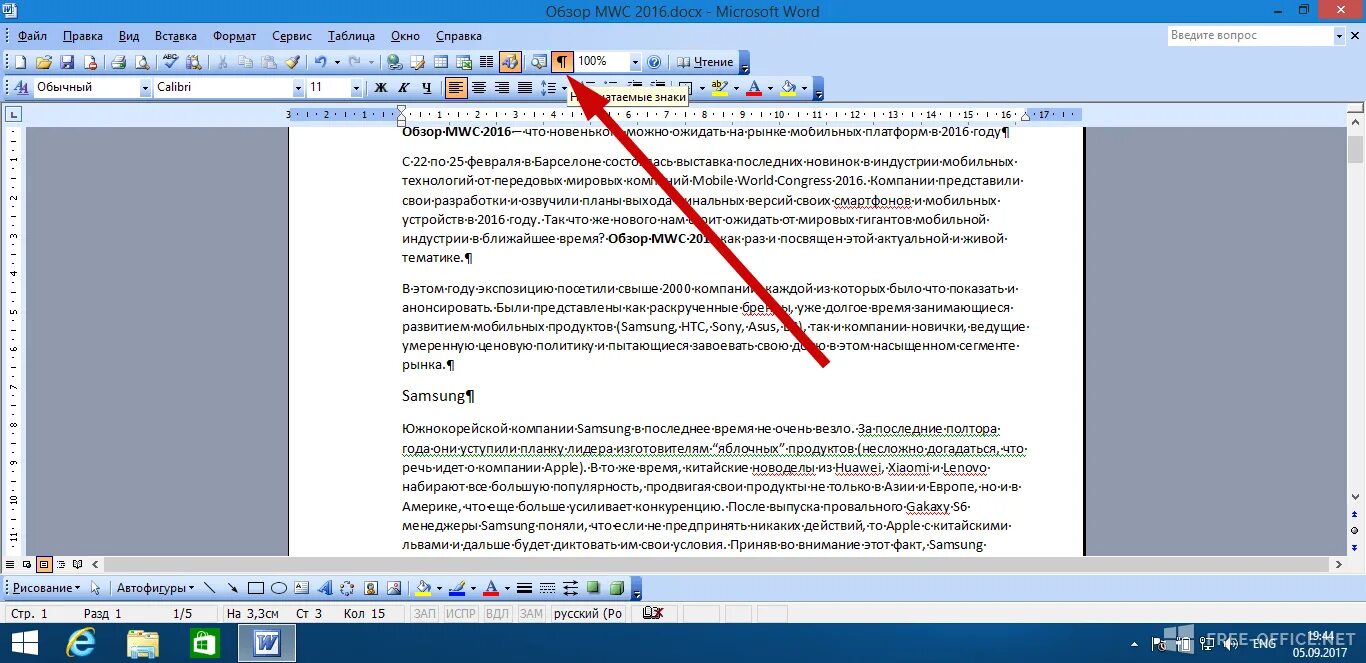This screenshot has height=663, width=1366.
Task: Justify the paragraph text
Action: (524, 88)
